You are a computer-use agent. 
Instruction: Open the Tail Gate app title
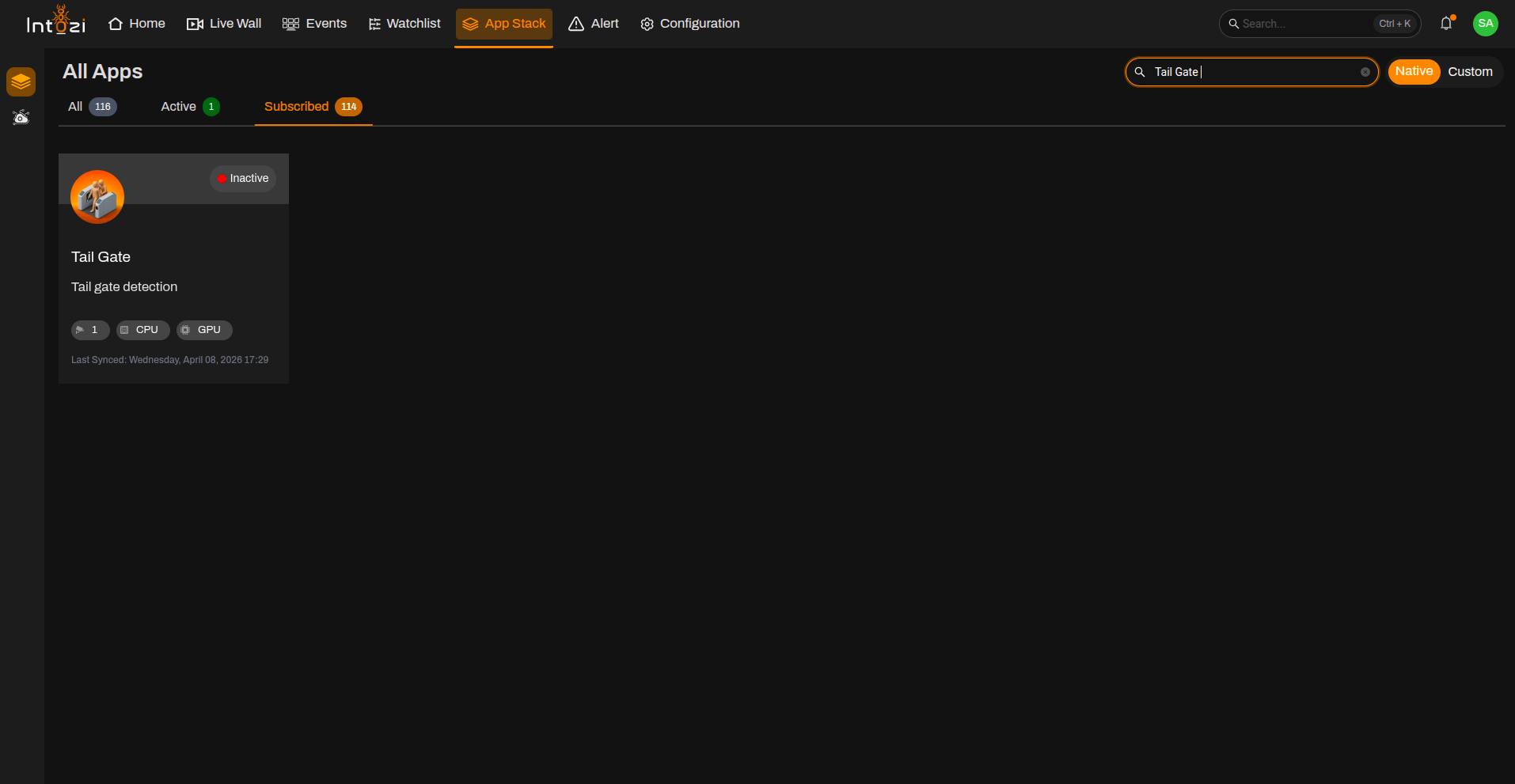pos(101,257)
